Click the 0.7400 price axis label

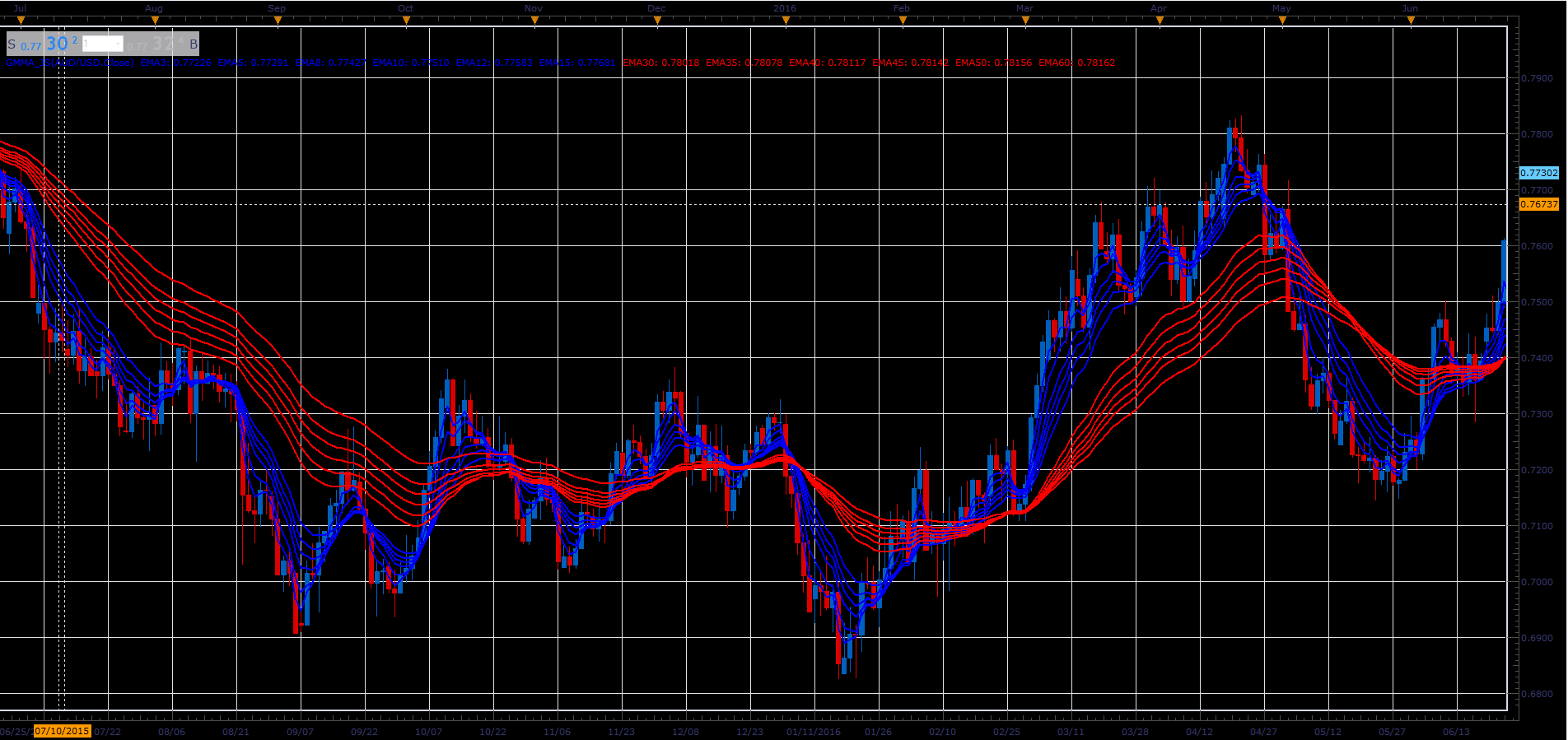point(1537,358)
